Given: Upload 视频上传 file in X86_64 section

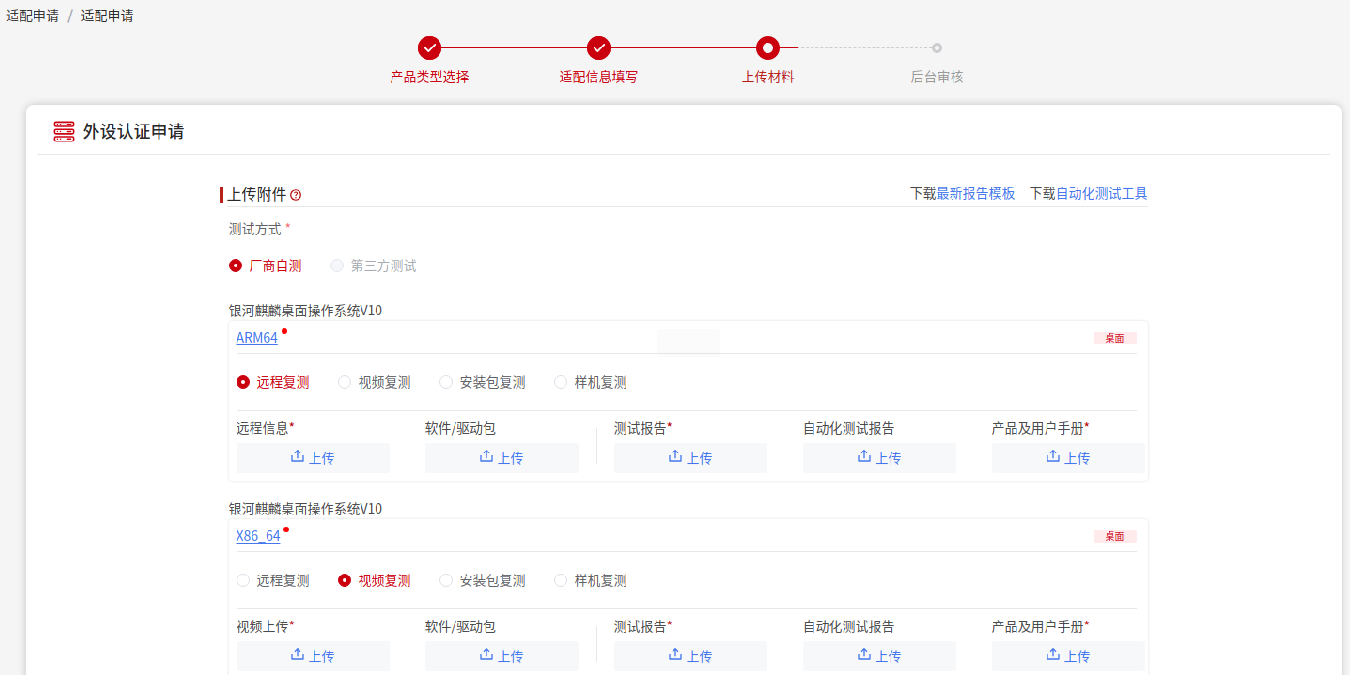Looking at the screenshot, I should pos(313,656).
